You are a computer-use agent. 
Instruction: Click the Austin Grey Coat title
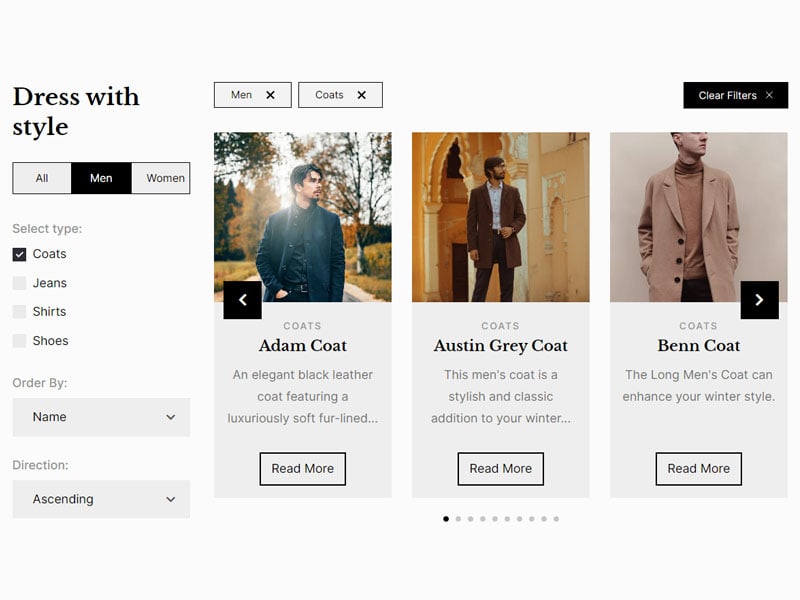501,346
